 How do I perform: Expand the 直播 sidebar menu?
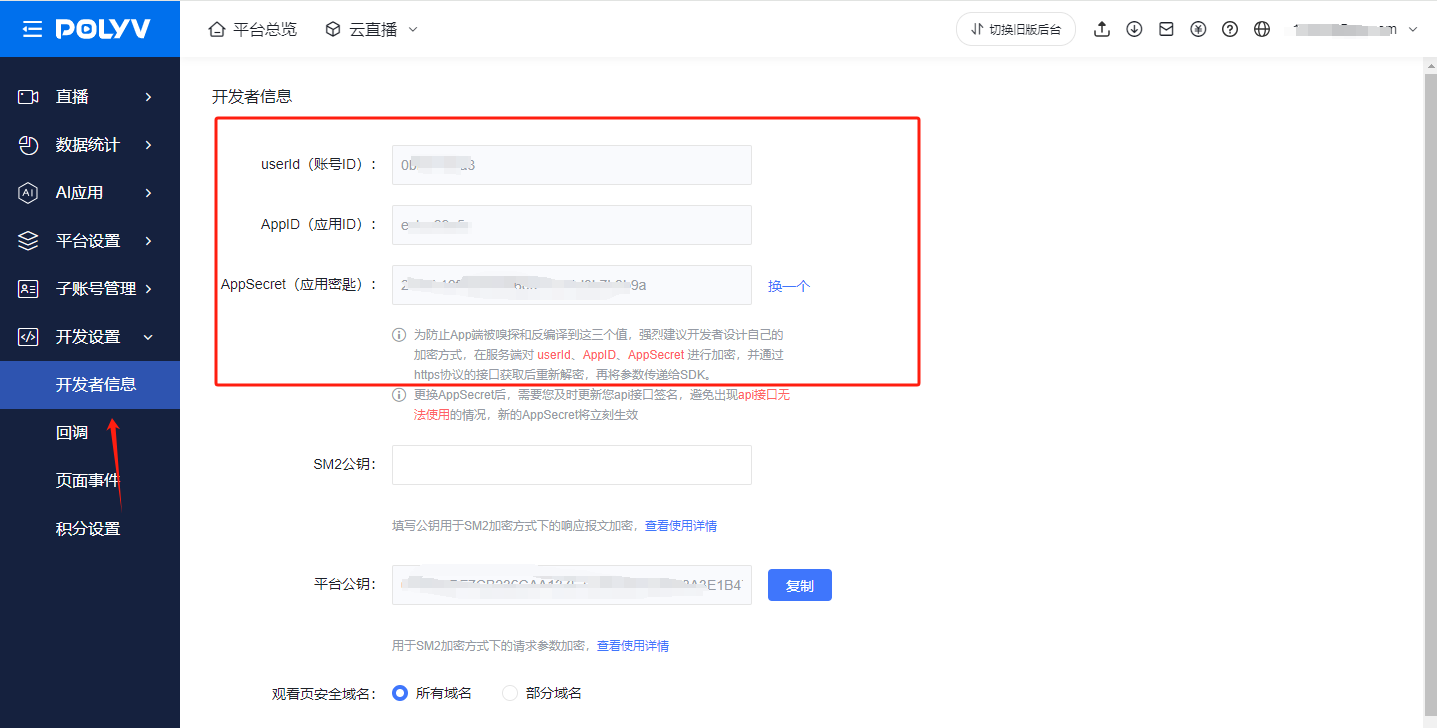pos(90,97)
